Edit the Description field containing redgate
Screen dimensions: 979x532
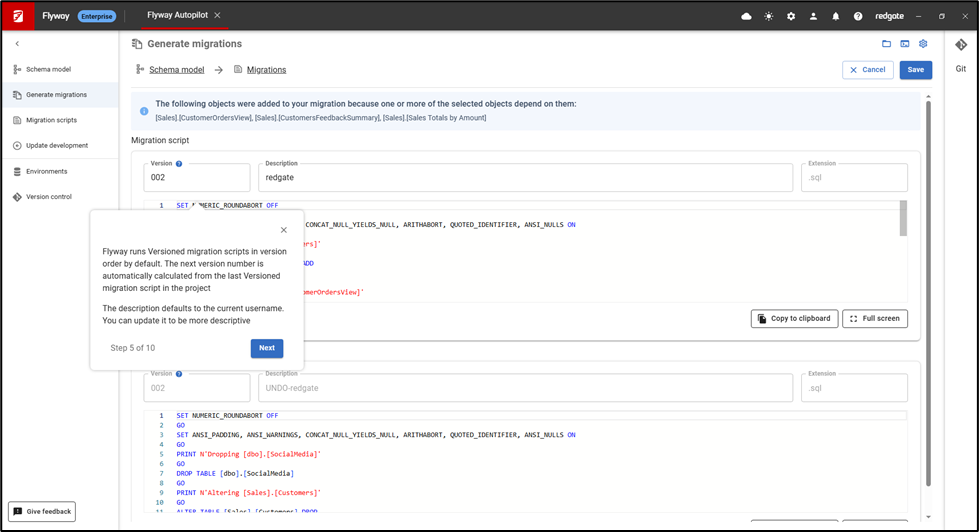(x=526, y=177)
